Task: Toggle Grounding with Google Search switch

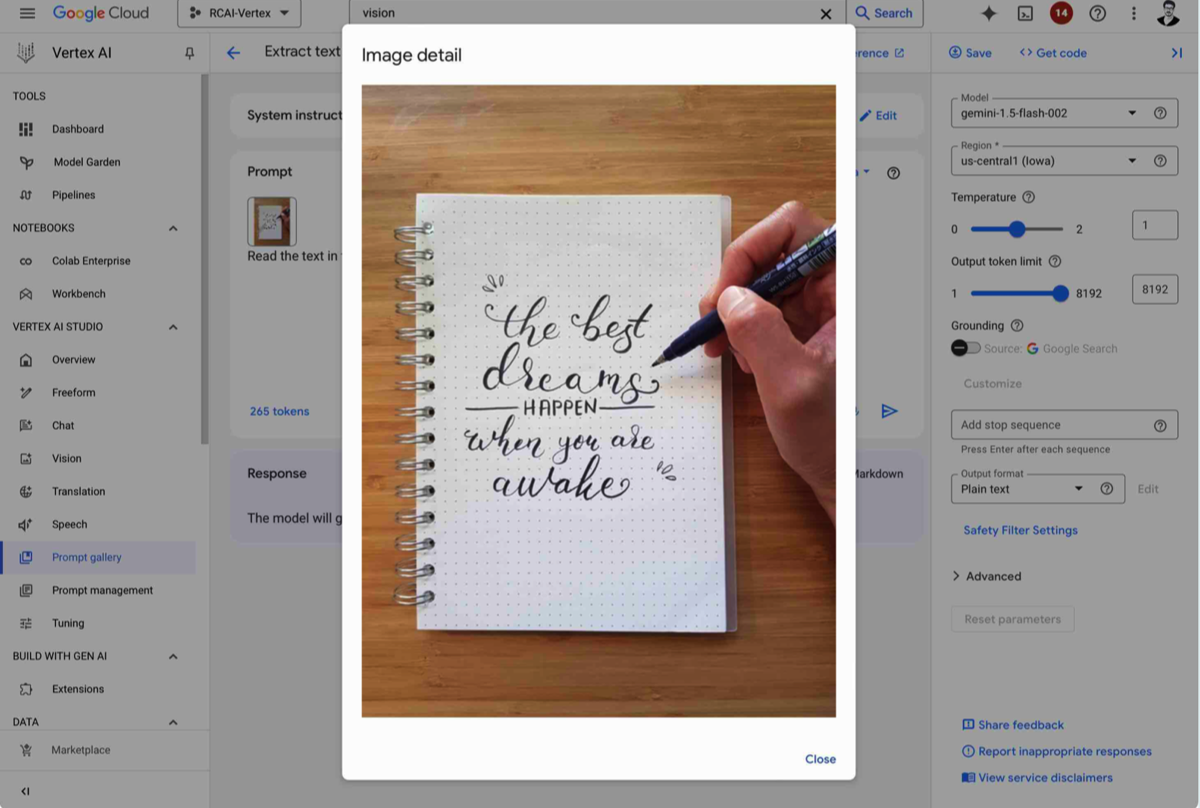Action: pos(965,349)
